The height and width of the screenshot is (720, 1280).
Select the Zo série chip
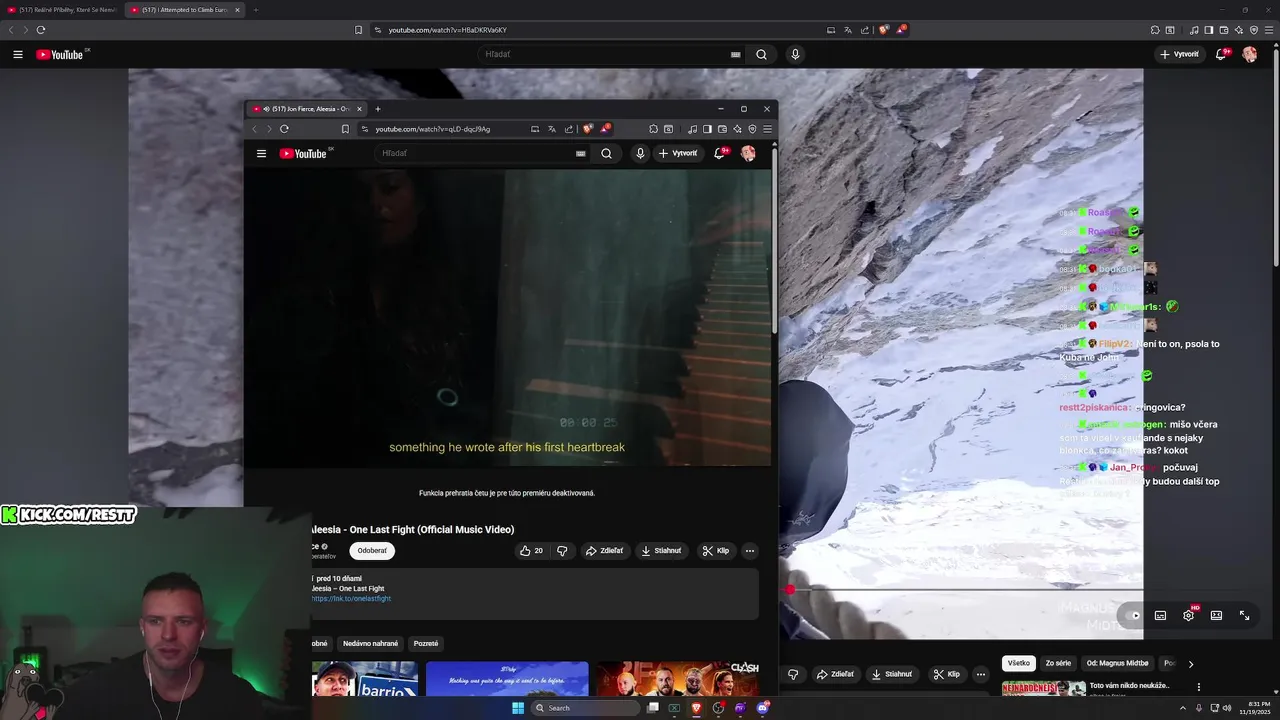pos(1058,663)
